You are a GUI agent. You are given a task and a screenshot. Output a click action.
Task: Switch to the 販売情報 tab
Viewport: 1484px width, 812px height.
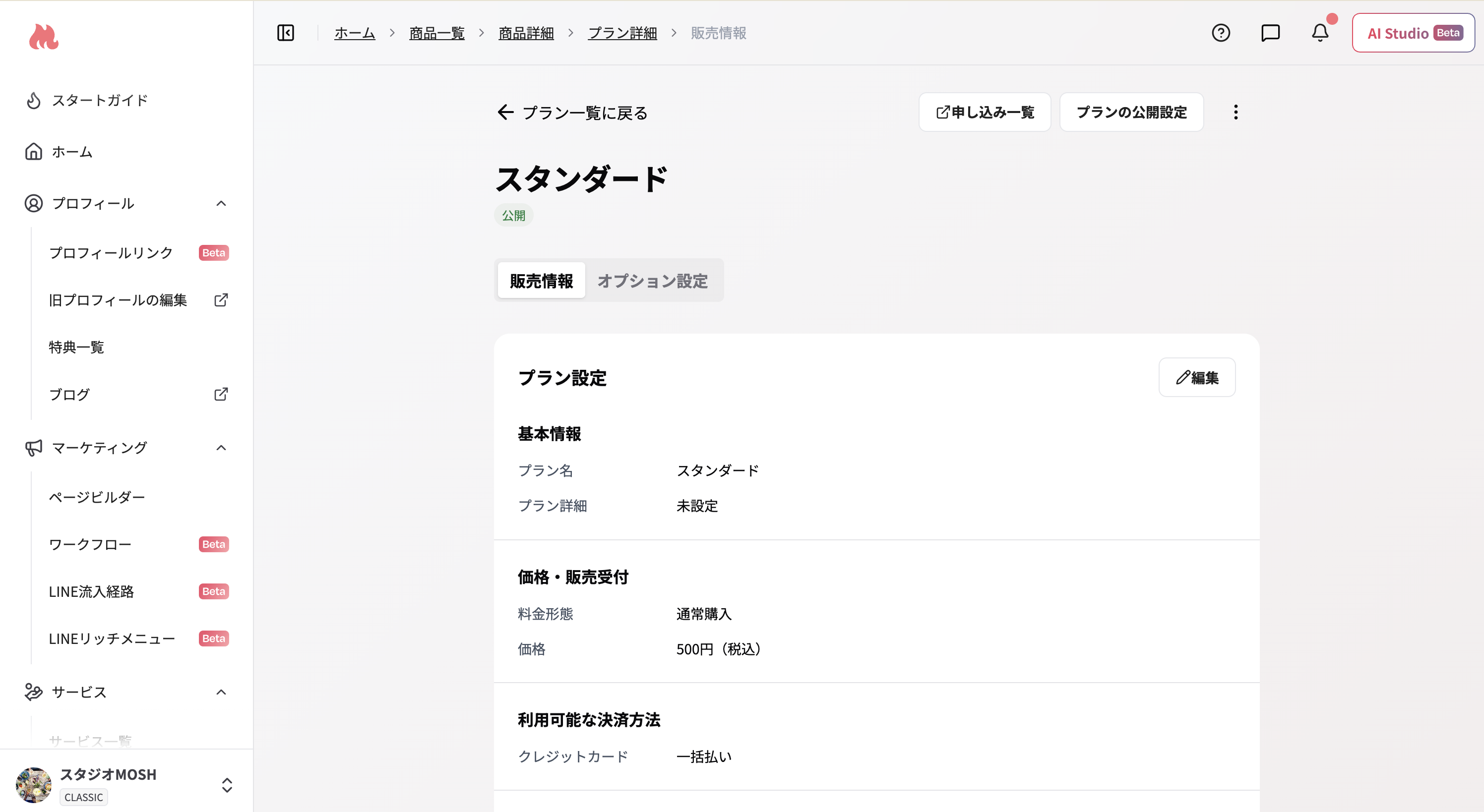point(541,281)
